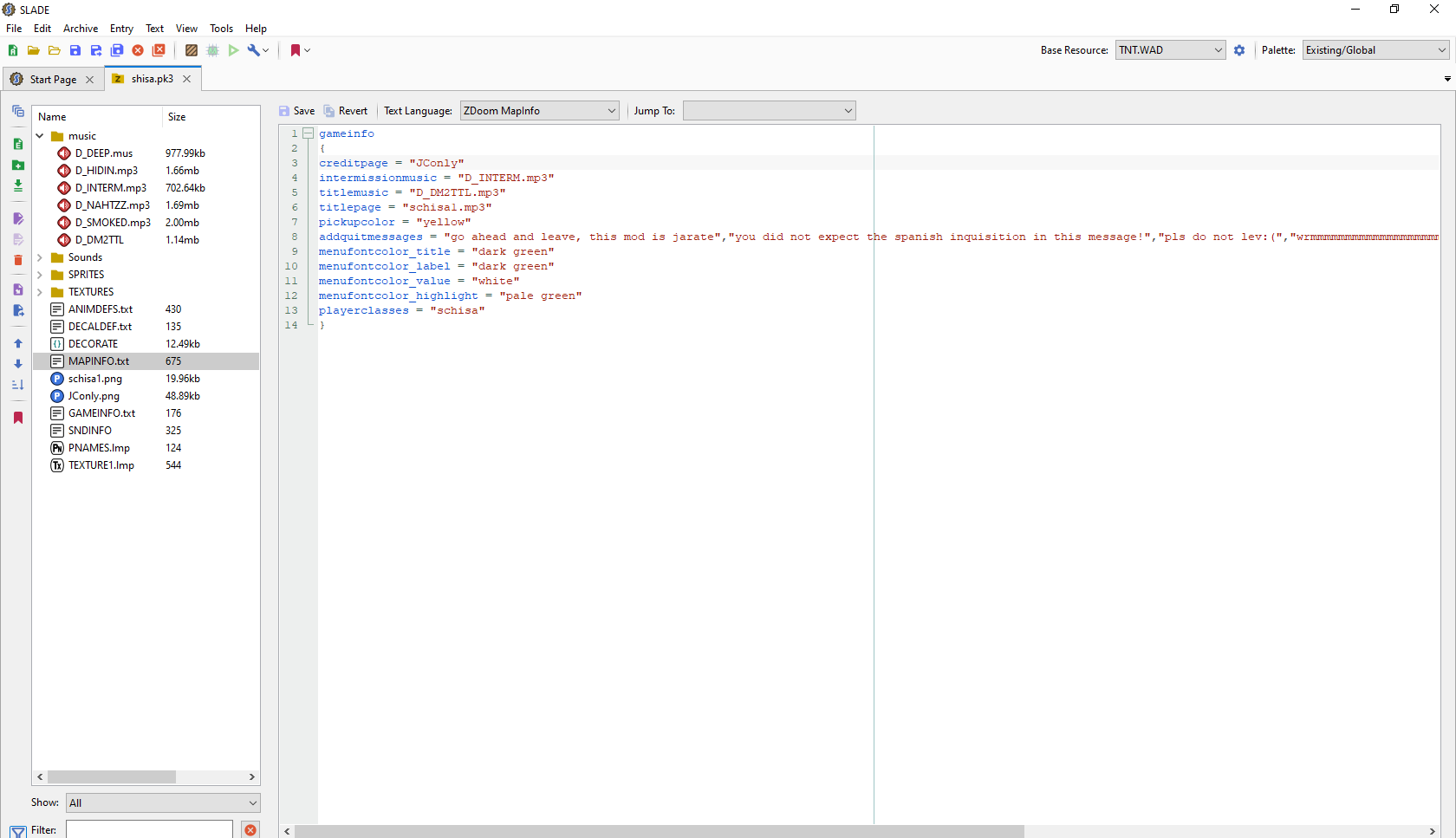Screen dimensions: 1456x838
Task: Click the Save All toolbar icon
Action: pos(117,50)
